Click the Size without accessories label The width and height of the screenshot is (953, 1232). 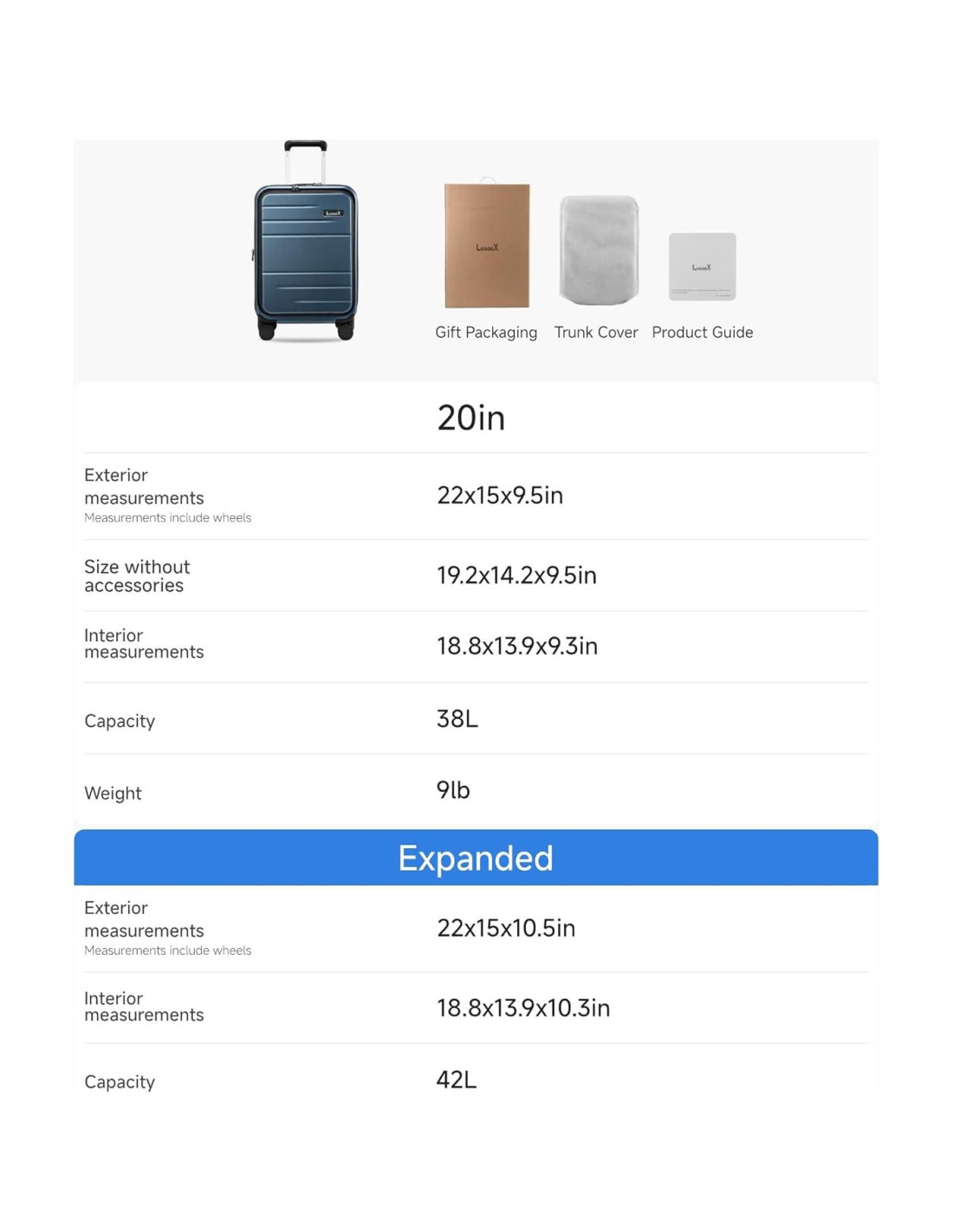click(x=137, y=576)
